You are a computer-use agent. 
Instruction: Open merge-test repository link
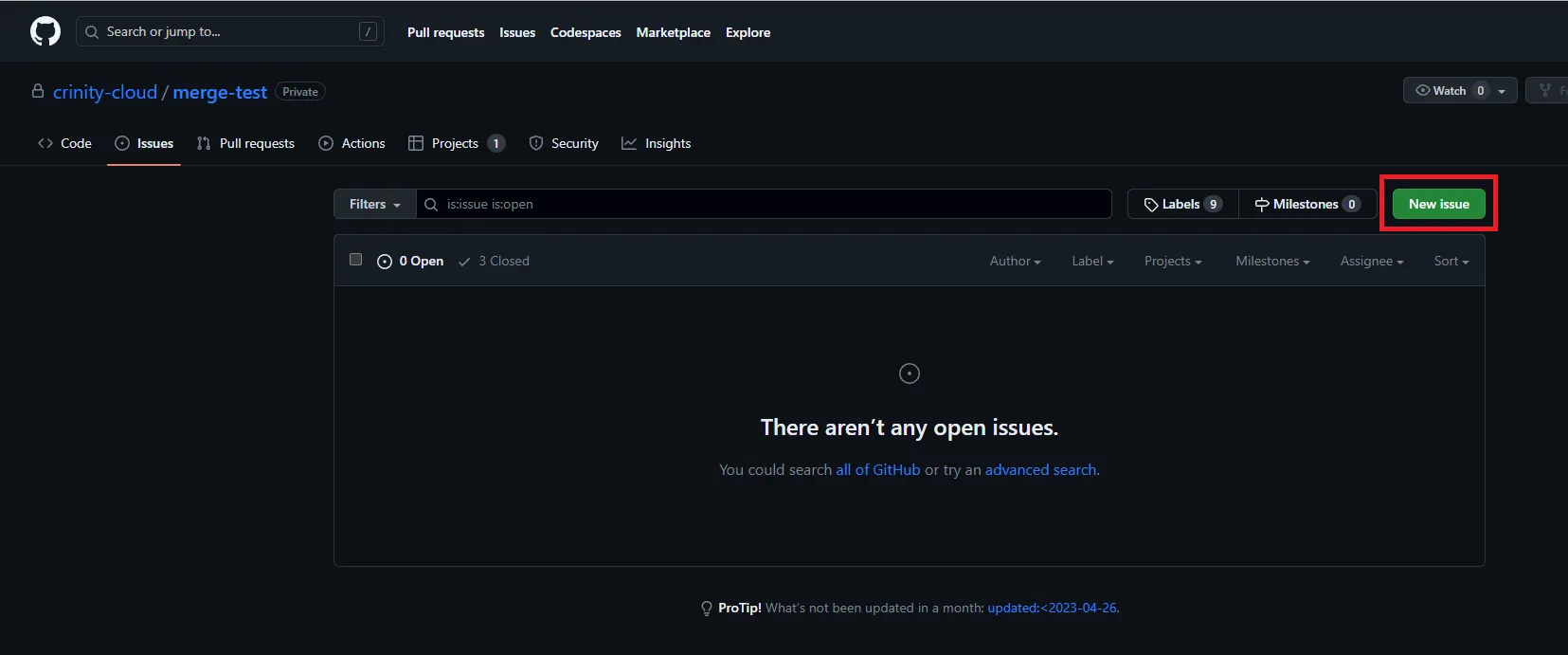(x=220, y=92)
